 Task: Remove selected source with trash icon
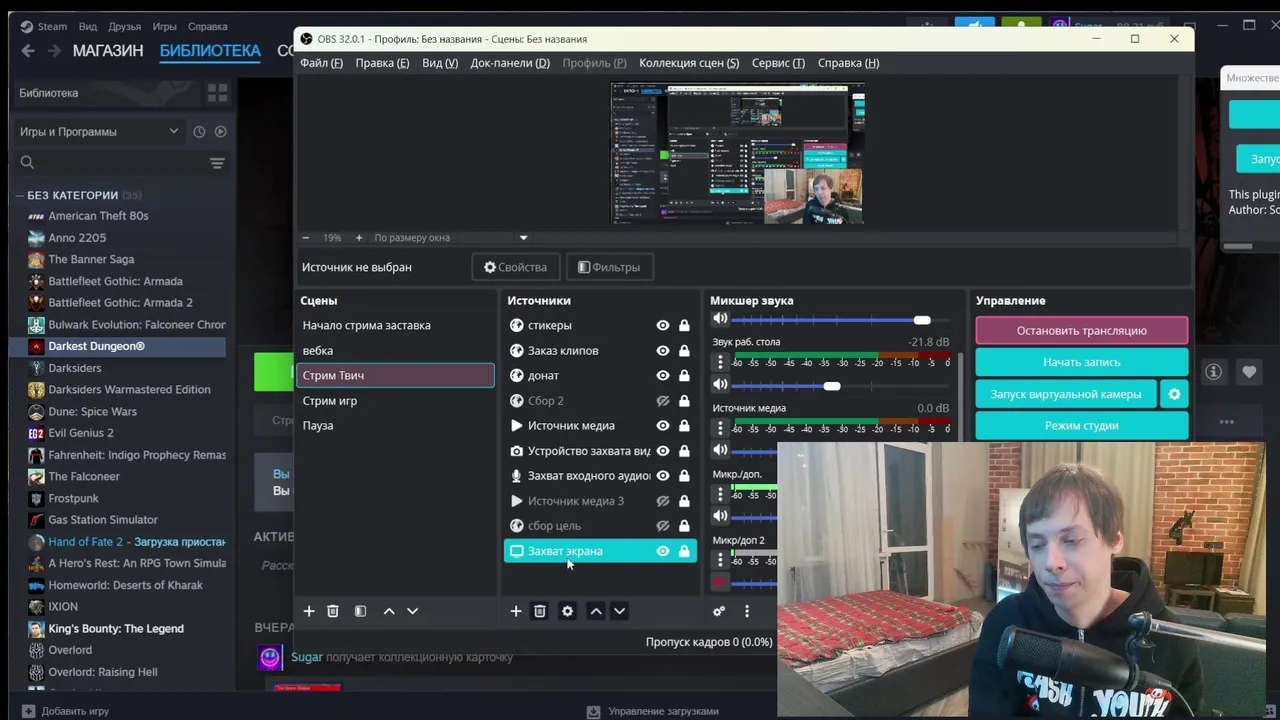click(x=540, y=611)
